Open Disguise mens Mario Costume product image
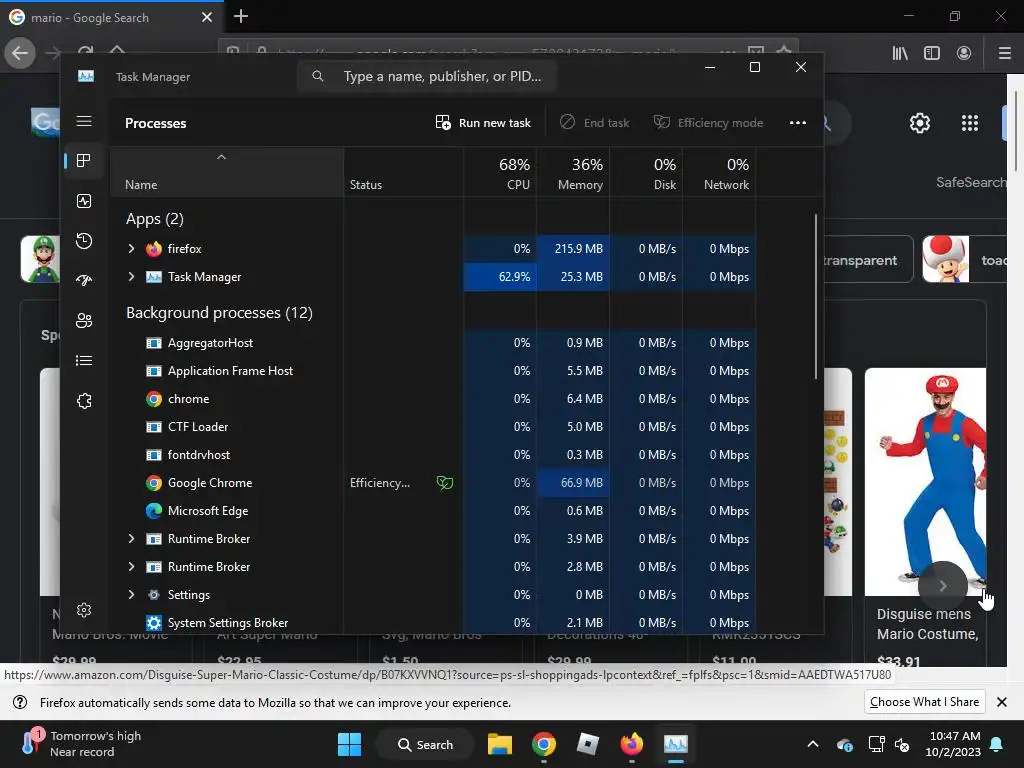The height and width of the screenshot is (768, 1024). [925, 481]
